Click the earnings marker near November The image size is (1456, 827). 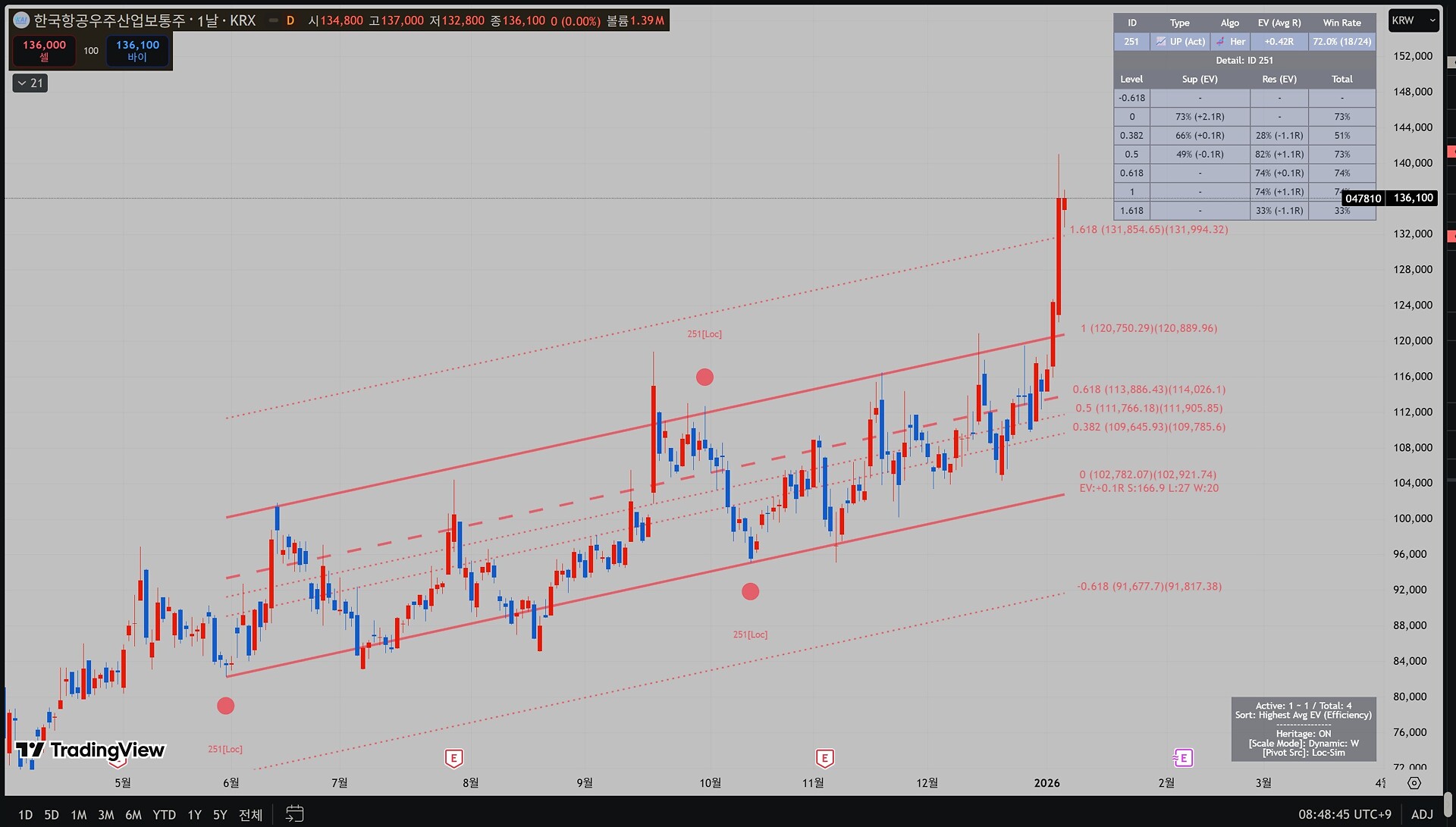[824, 758]
